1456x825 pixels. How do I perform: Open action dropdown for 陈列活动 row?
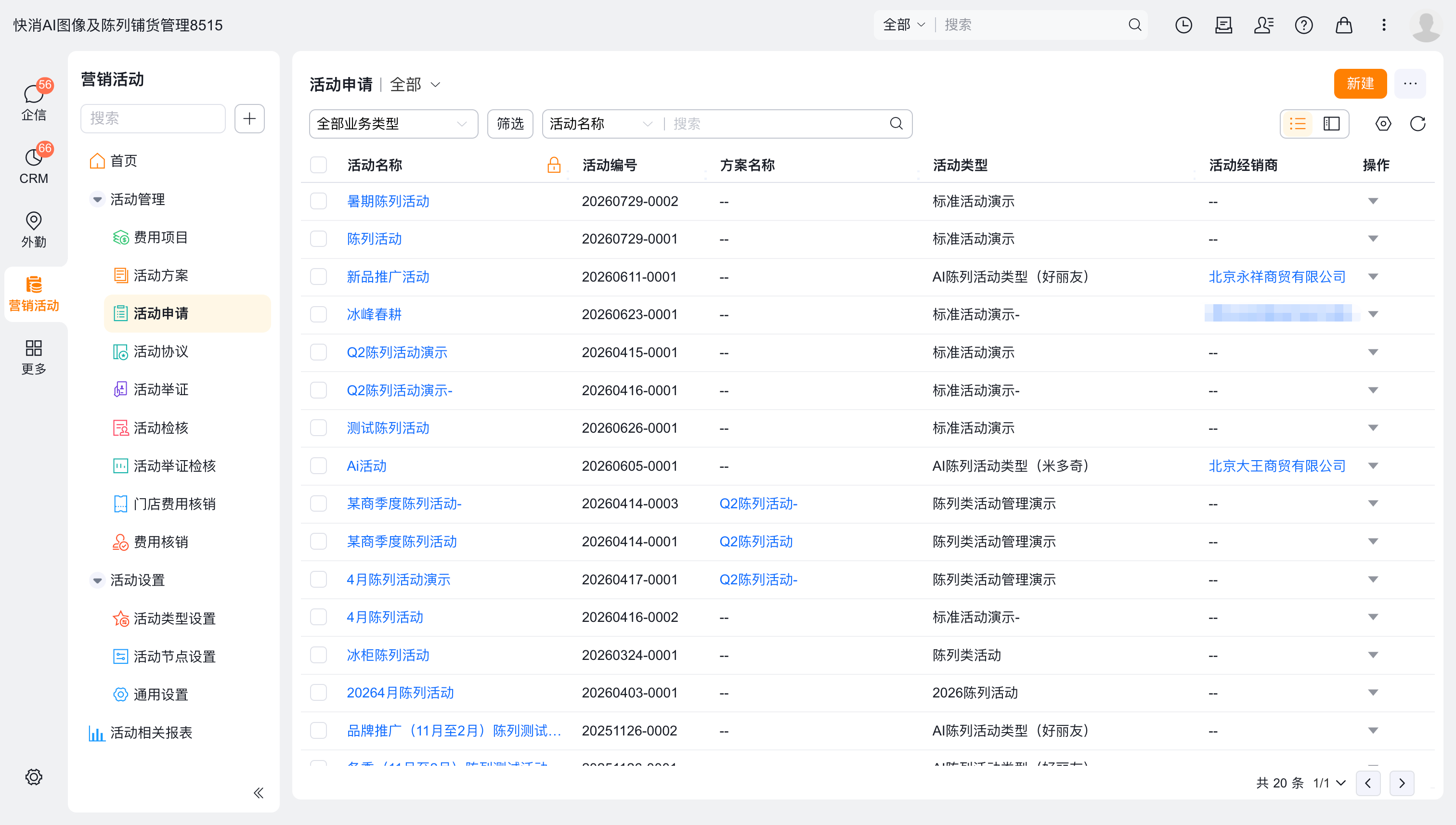point(1373,239)
